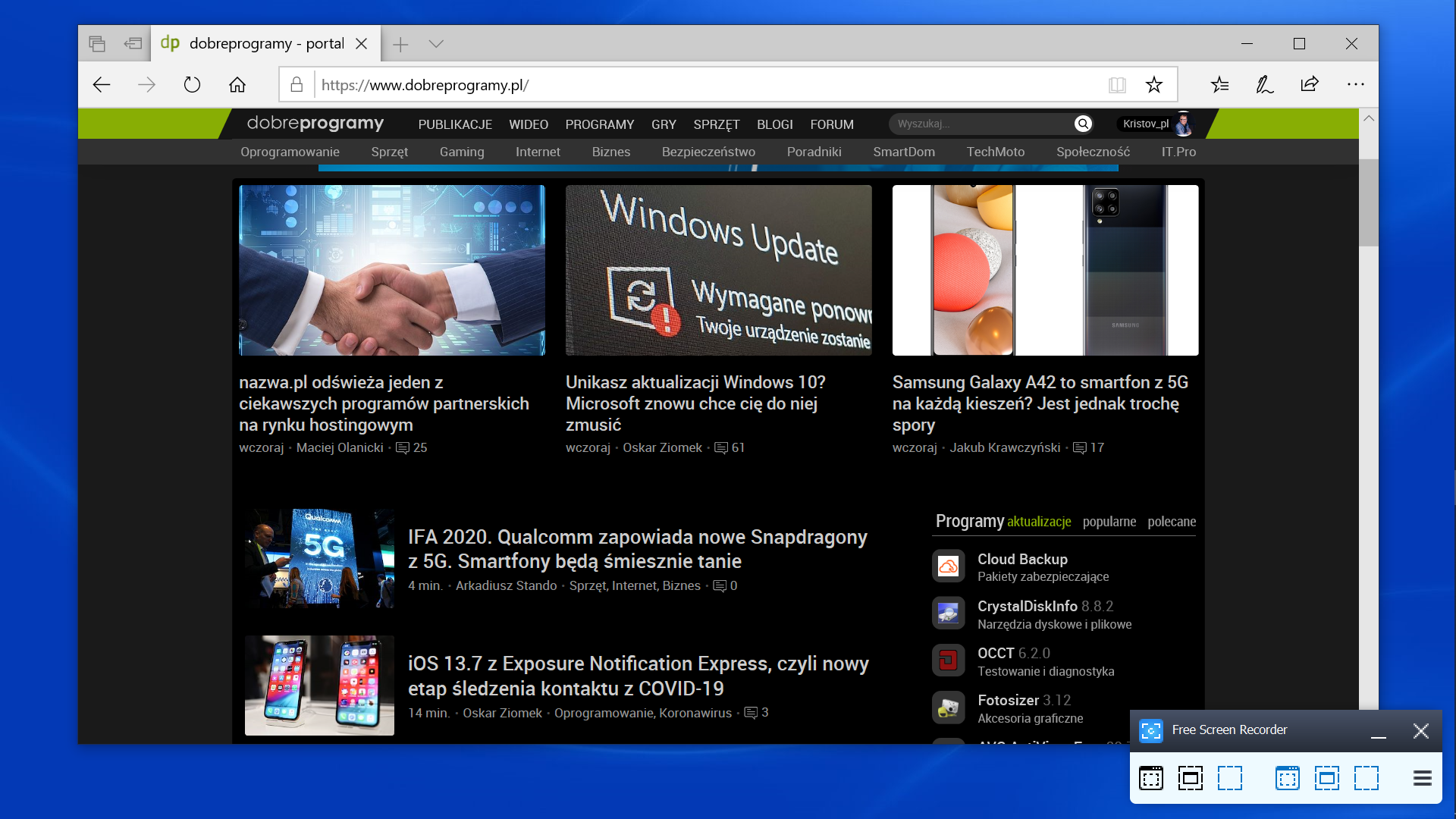Screen dimensions: 1456x819
Task: Open the Bezpieczeństwo category link
Action: click(708, 152)
